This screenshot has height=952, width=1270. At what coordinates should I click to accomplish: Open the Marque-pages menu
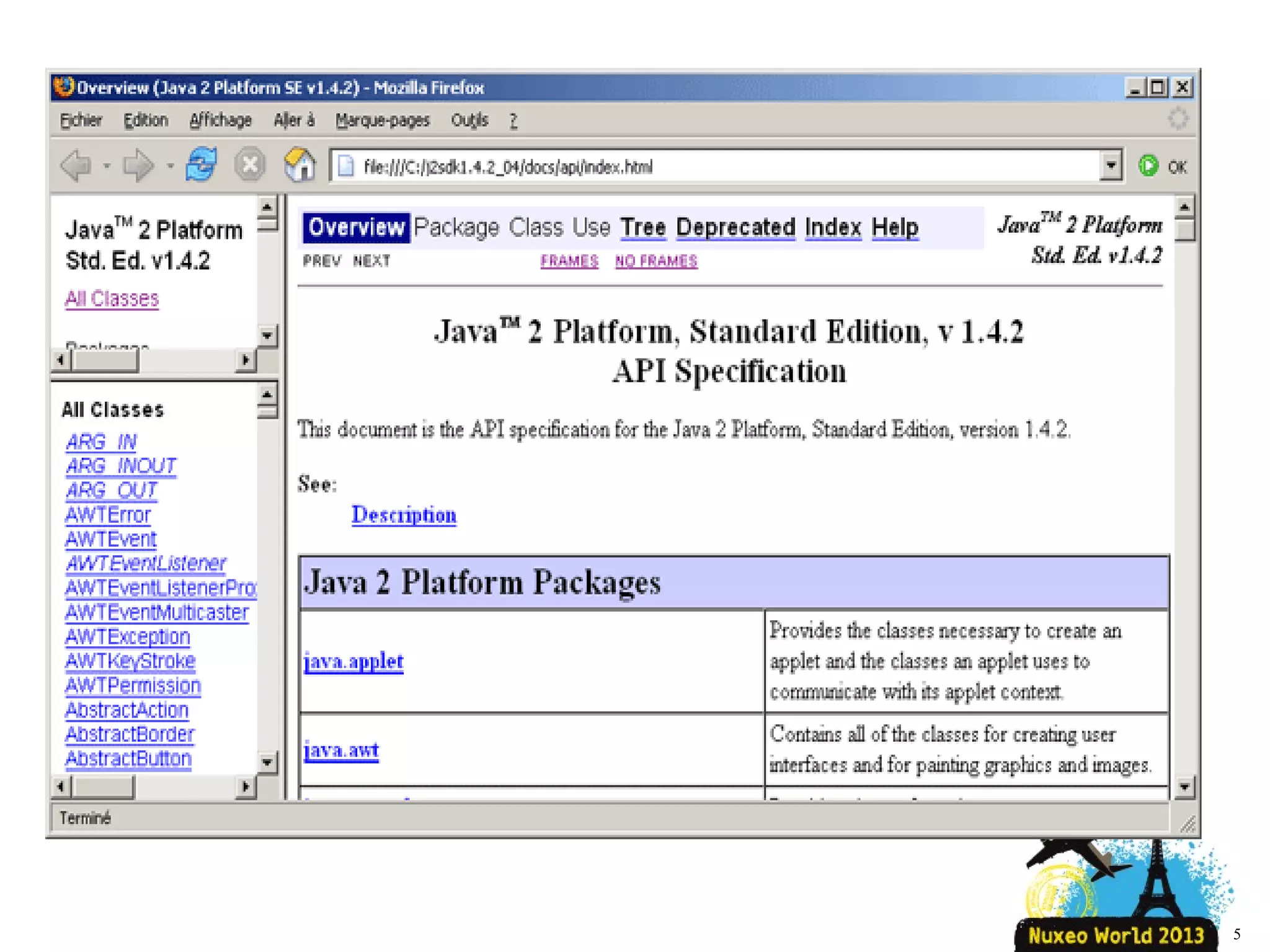pyautogui.click(x=382, y=120)
